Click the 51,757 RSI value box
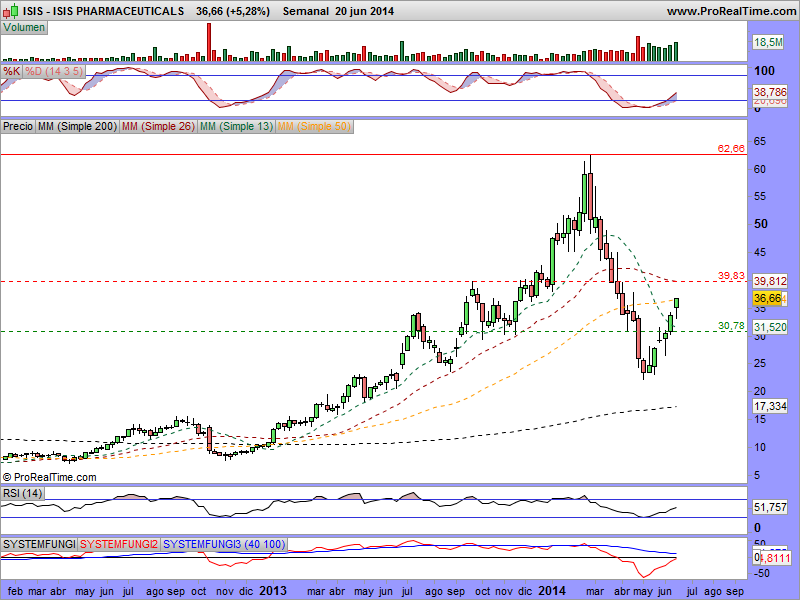Image resolution: width=800 pixels, height=600 pixels. (x=770, y=507)
